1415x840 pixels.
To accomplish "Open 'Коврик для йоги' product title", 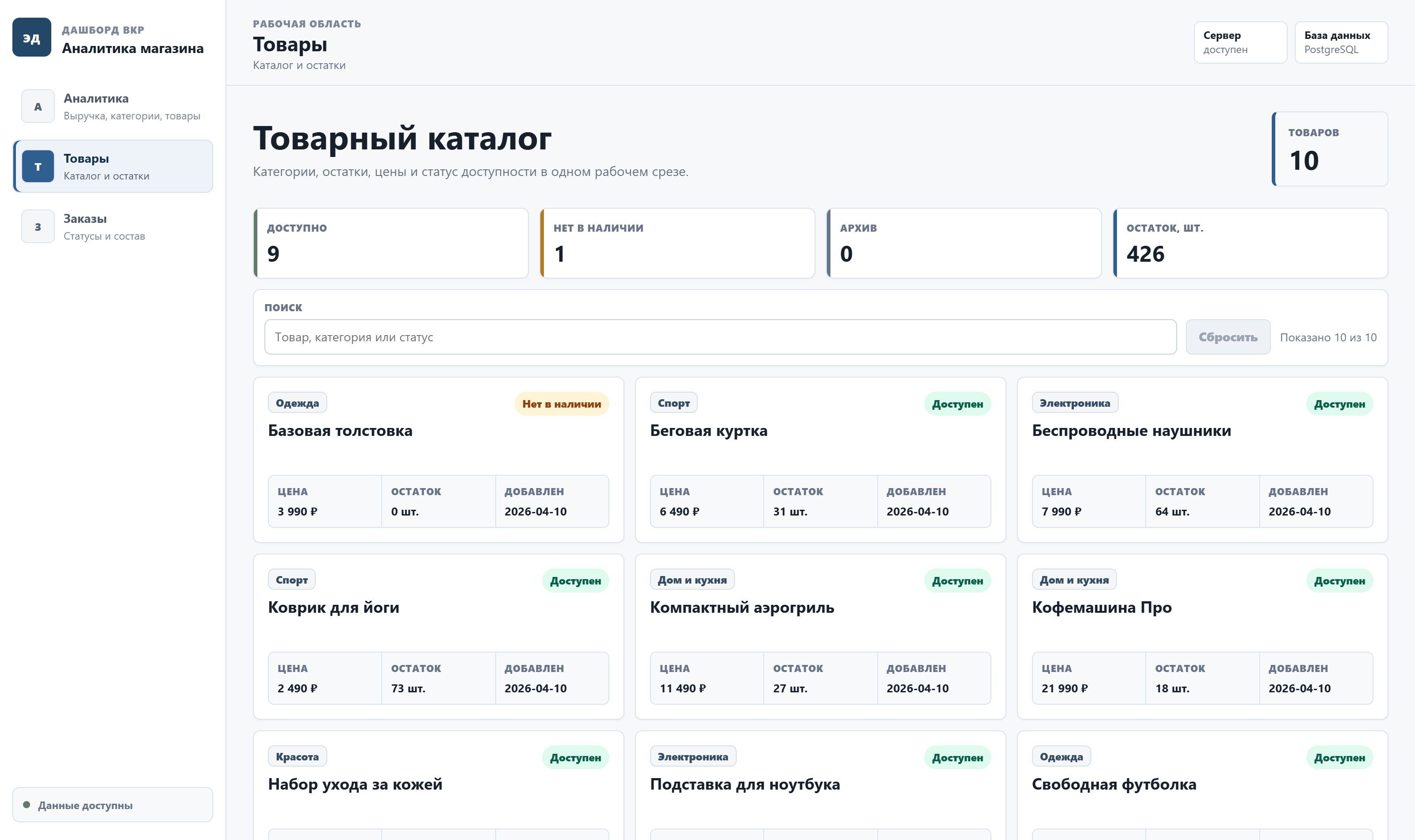I will tap(333, 607).
